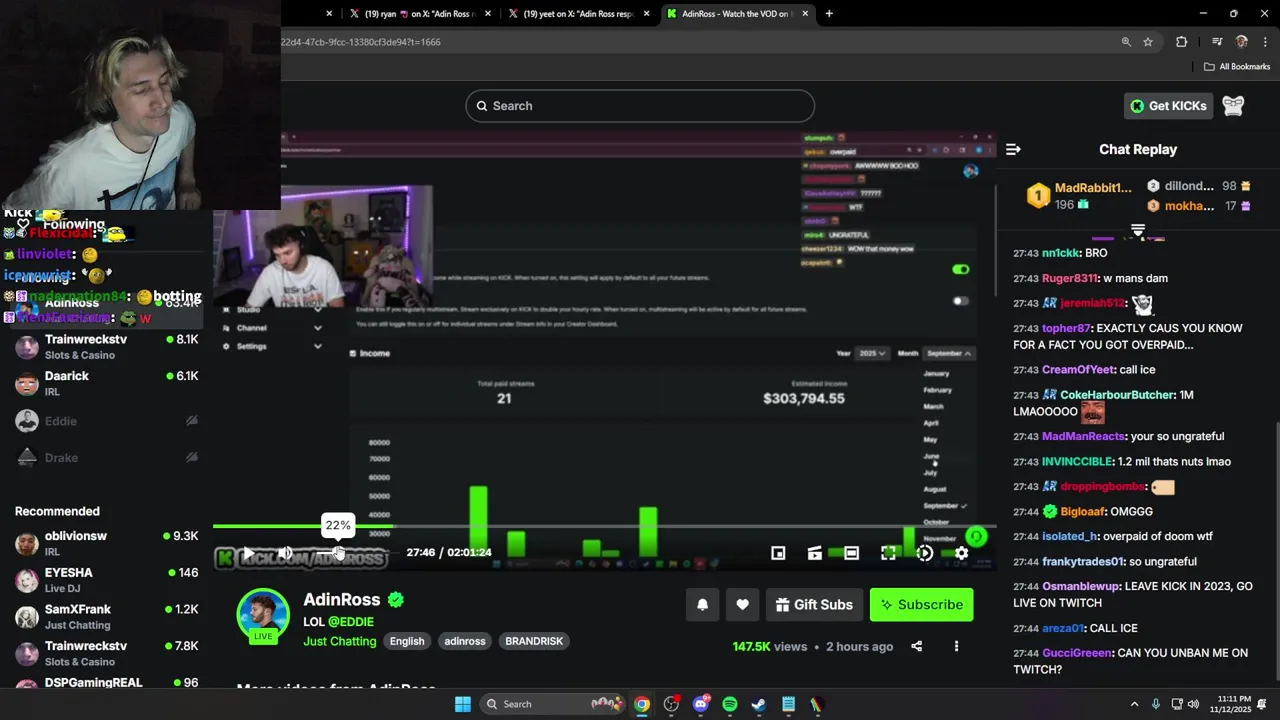Viewport: 1280px width, 720px height.
Task: Open video player settings gear
Action: pyautogui.click(x=961, y=553)
